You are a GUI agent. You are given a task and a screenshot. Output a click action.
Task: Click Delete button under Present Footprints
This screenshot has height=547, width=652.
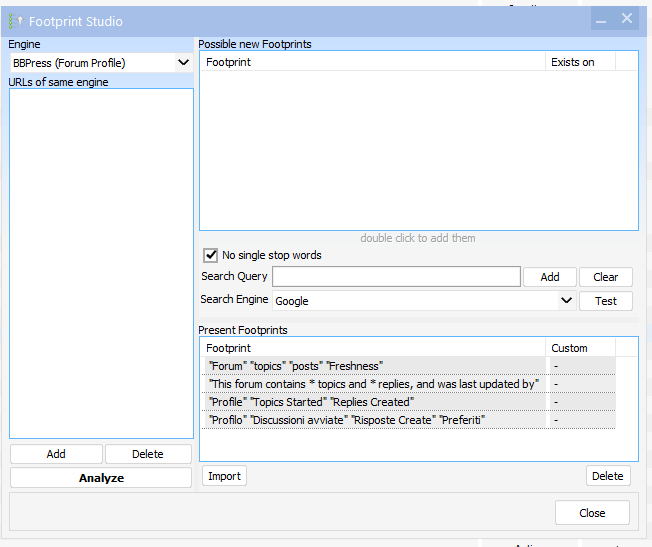coord(608,476)
